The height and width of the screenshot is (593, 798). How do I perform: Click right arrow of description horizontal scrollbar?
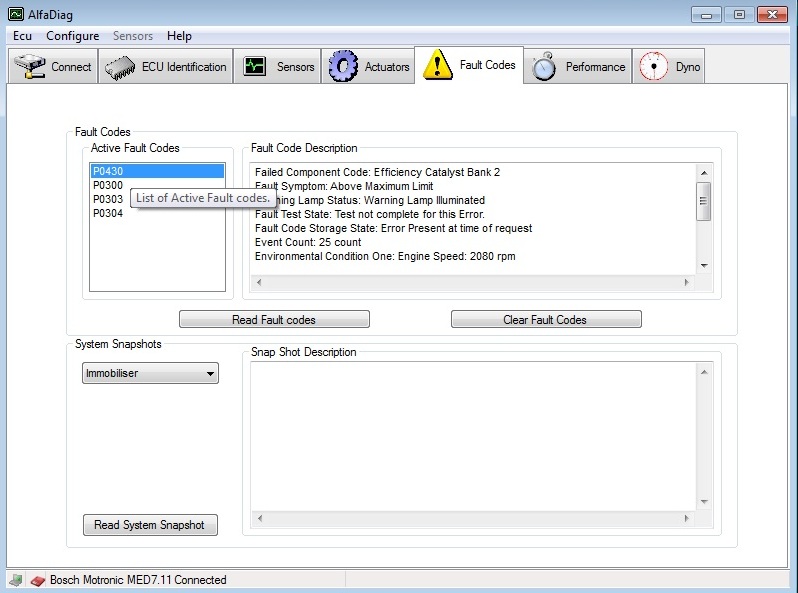686,283
